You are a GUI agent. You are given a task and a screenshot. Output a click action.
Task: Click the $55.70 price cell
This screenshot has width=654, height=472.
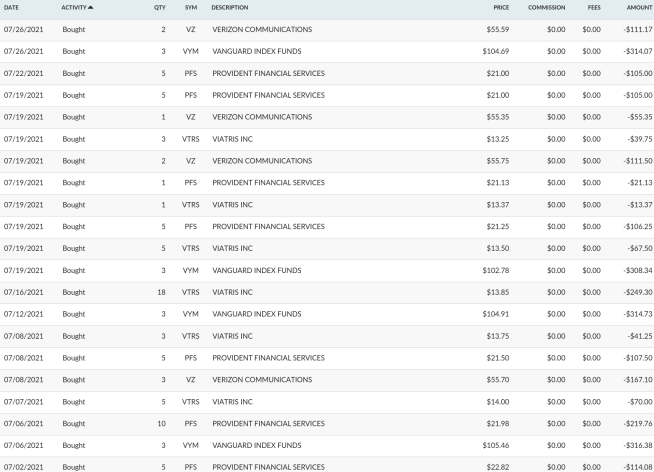pyautogui.click(x=498, y=380)
